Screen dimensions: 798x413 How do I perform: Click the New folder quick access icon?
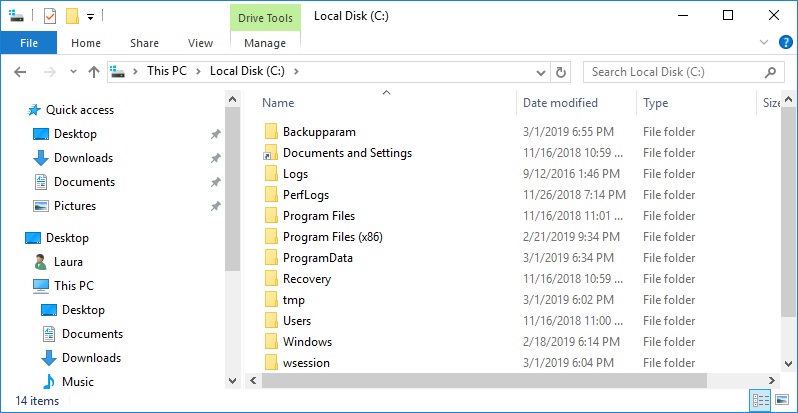point(72,16)
